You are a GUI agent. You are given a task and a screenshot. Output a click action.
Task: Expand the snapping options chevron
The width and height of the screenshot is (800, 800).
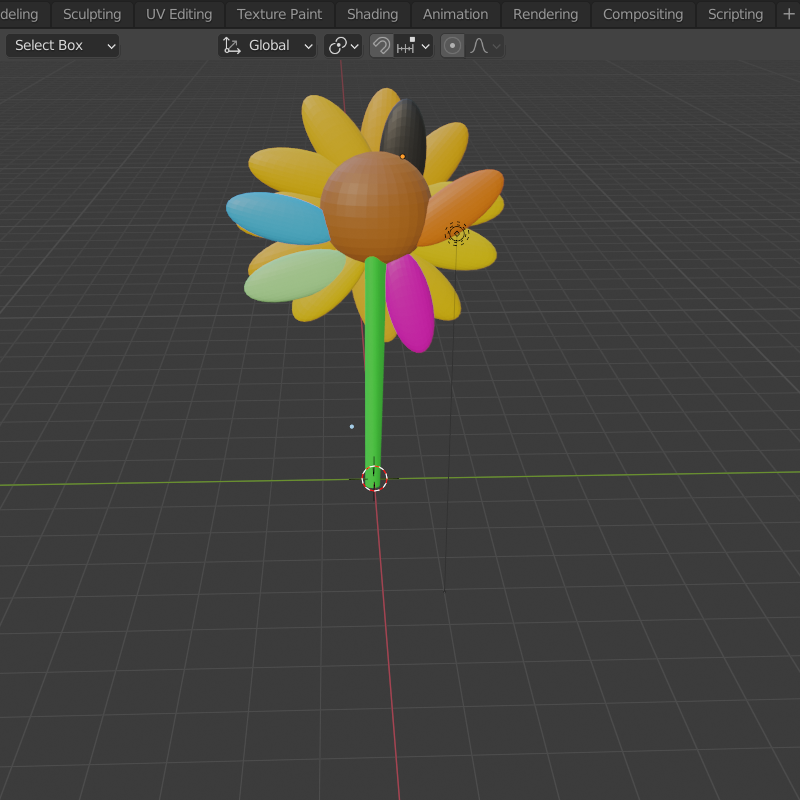point(425,46)
